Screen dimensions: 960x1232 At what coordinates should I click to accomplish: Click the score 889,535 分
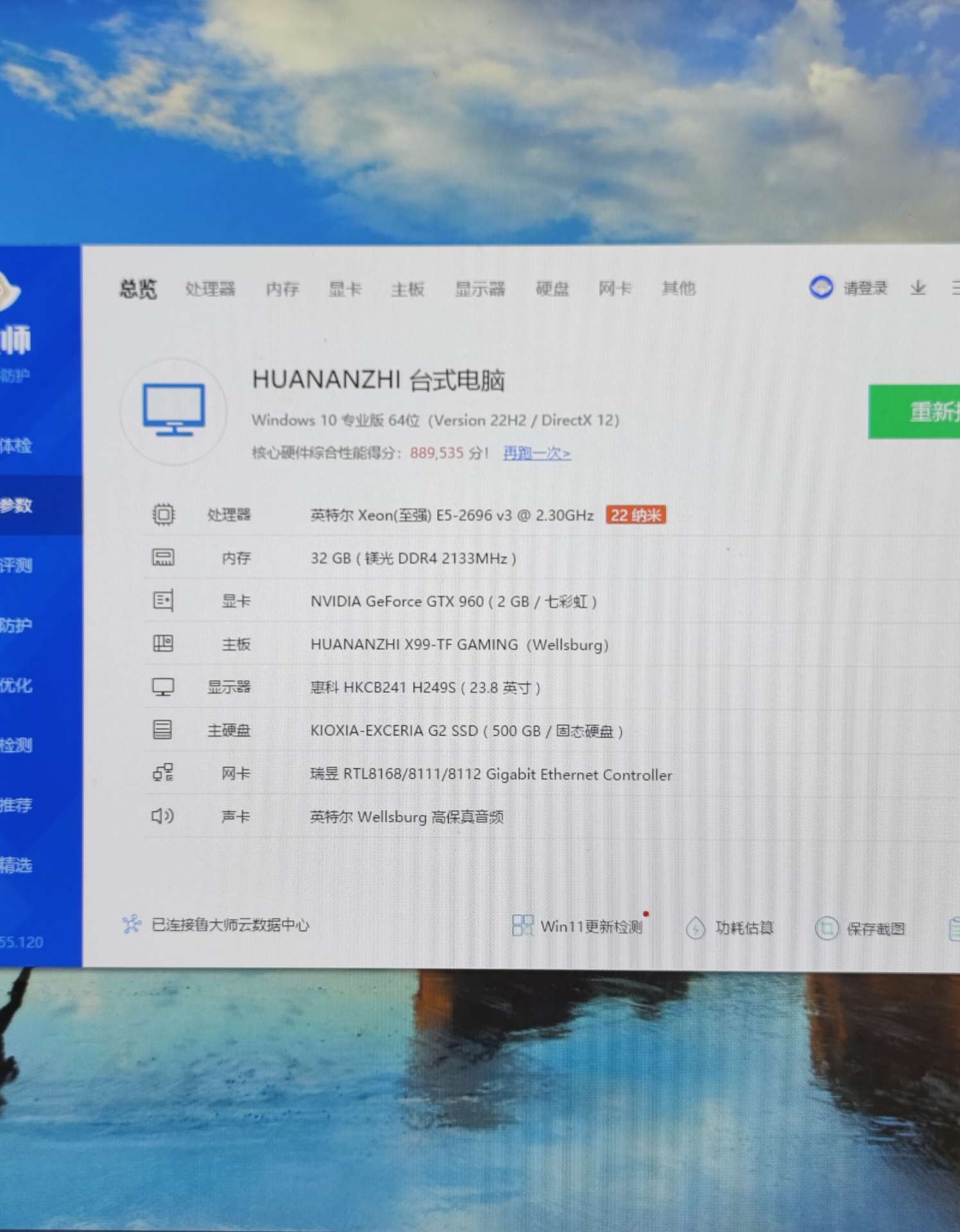tap(449, 453)
